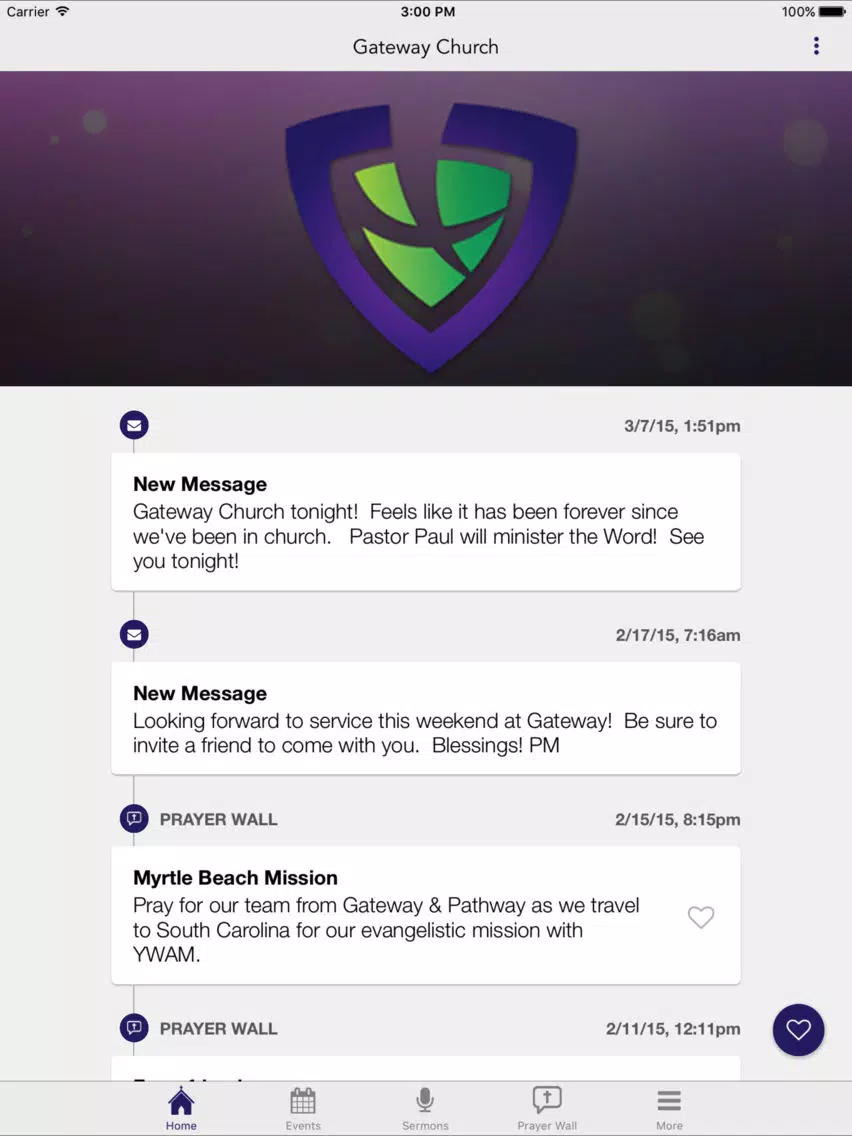Expand the More menu tab

click(x=669, y=1108)
